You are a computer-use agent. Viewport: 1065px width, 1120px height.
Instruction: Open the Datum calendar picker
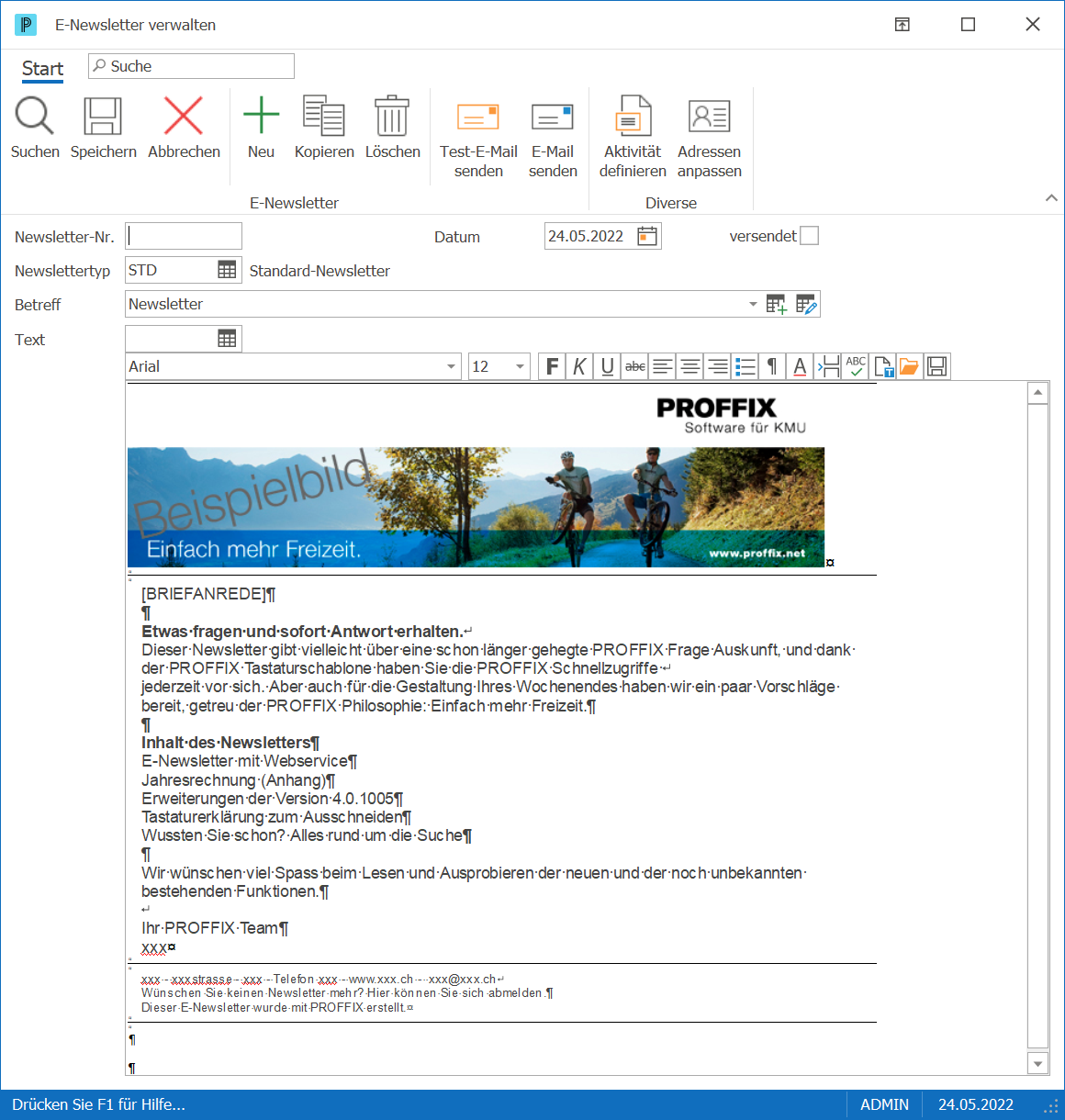pos(648,236)
